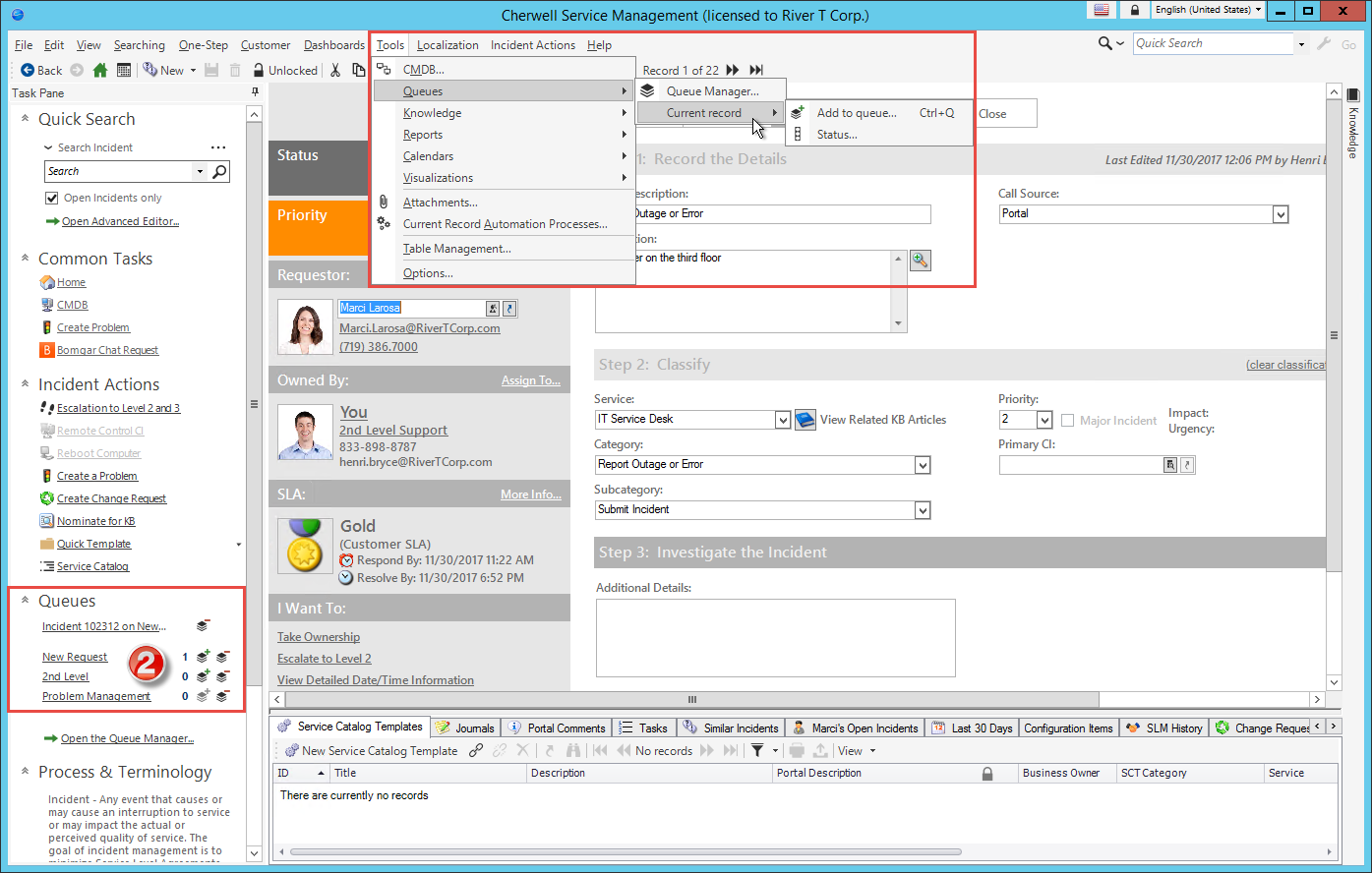Image resolution: width=1372 pixels, height=873 pixels.
Task: Switch to the Journals tab
Action: (x=465, y=728)
